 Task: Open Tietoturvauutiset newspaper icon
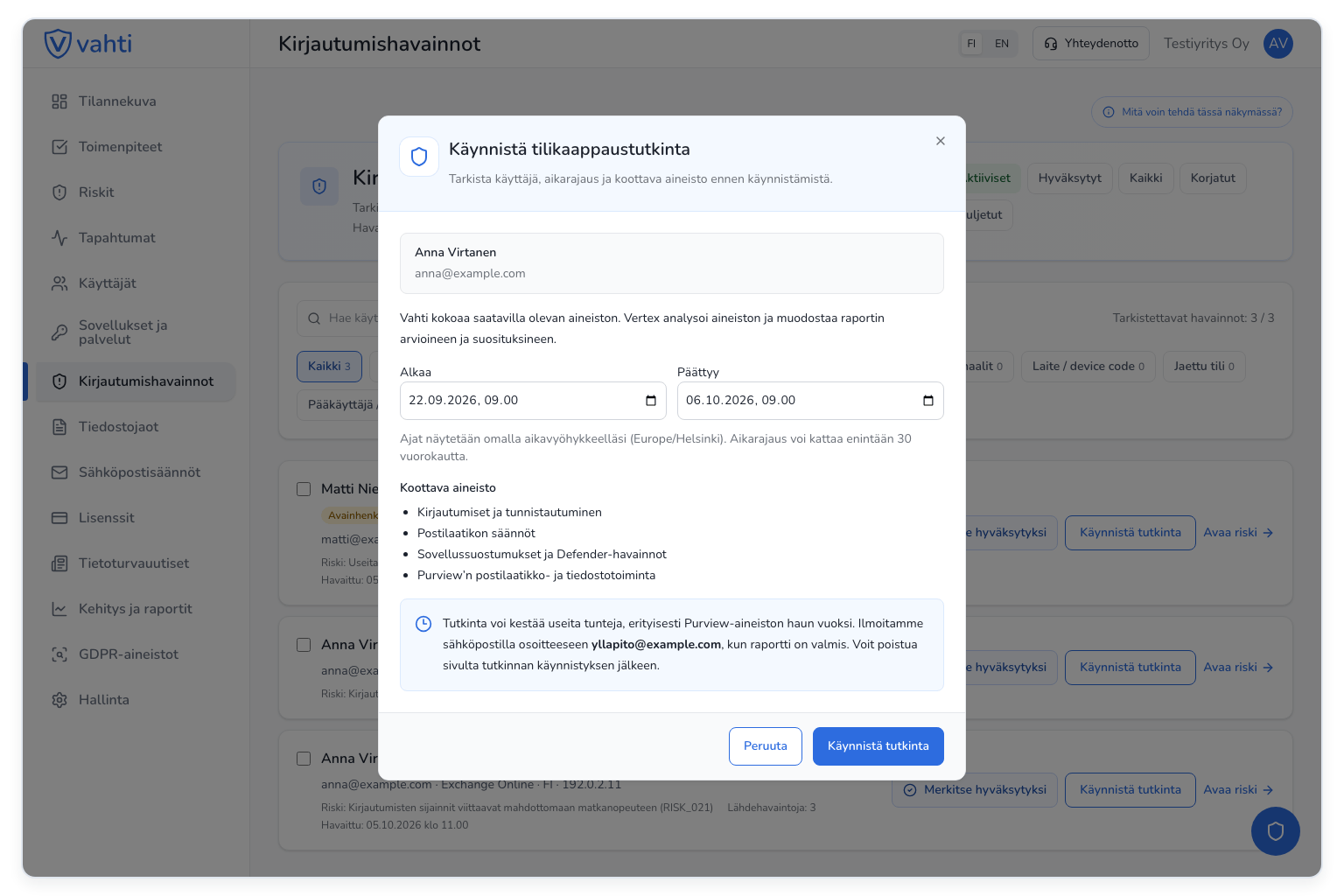[59, 563]
